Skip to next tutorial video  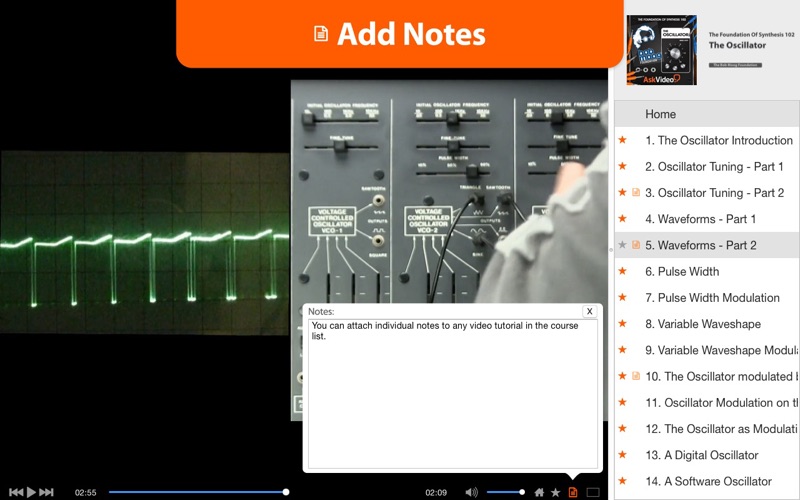[x=46, y=492]
